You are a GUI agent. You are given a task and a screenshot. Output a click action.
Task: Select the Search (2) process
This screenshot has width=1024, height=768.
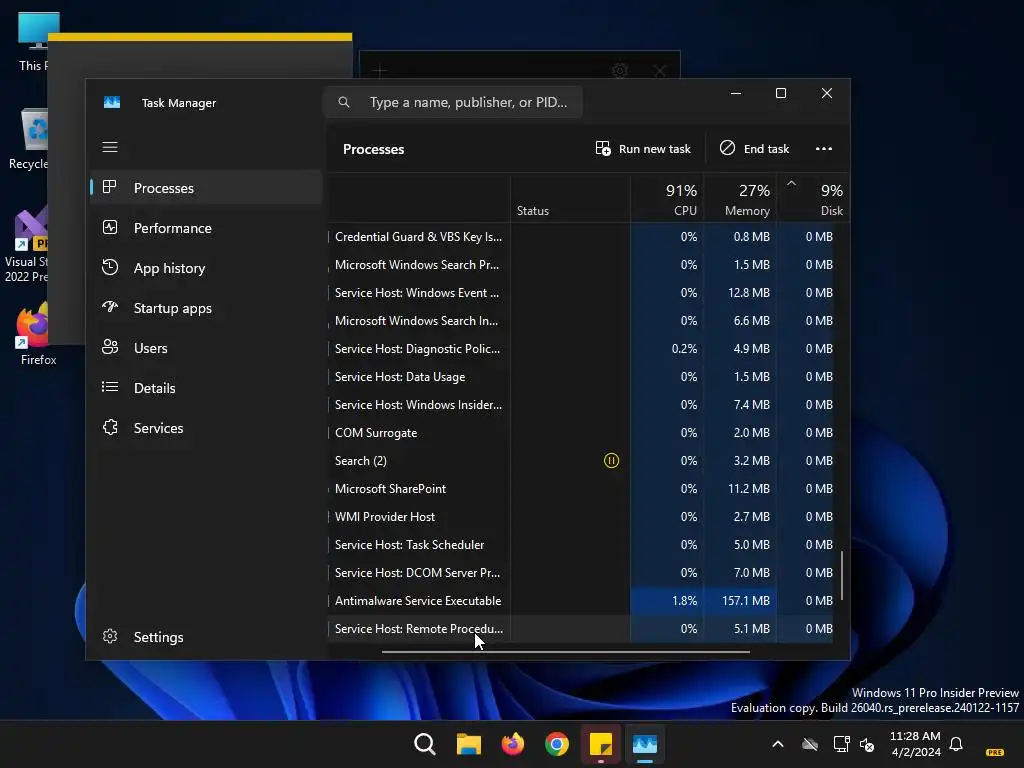580,460
